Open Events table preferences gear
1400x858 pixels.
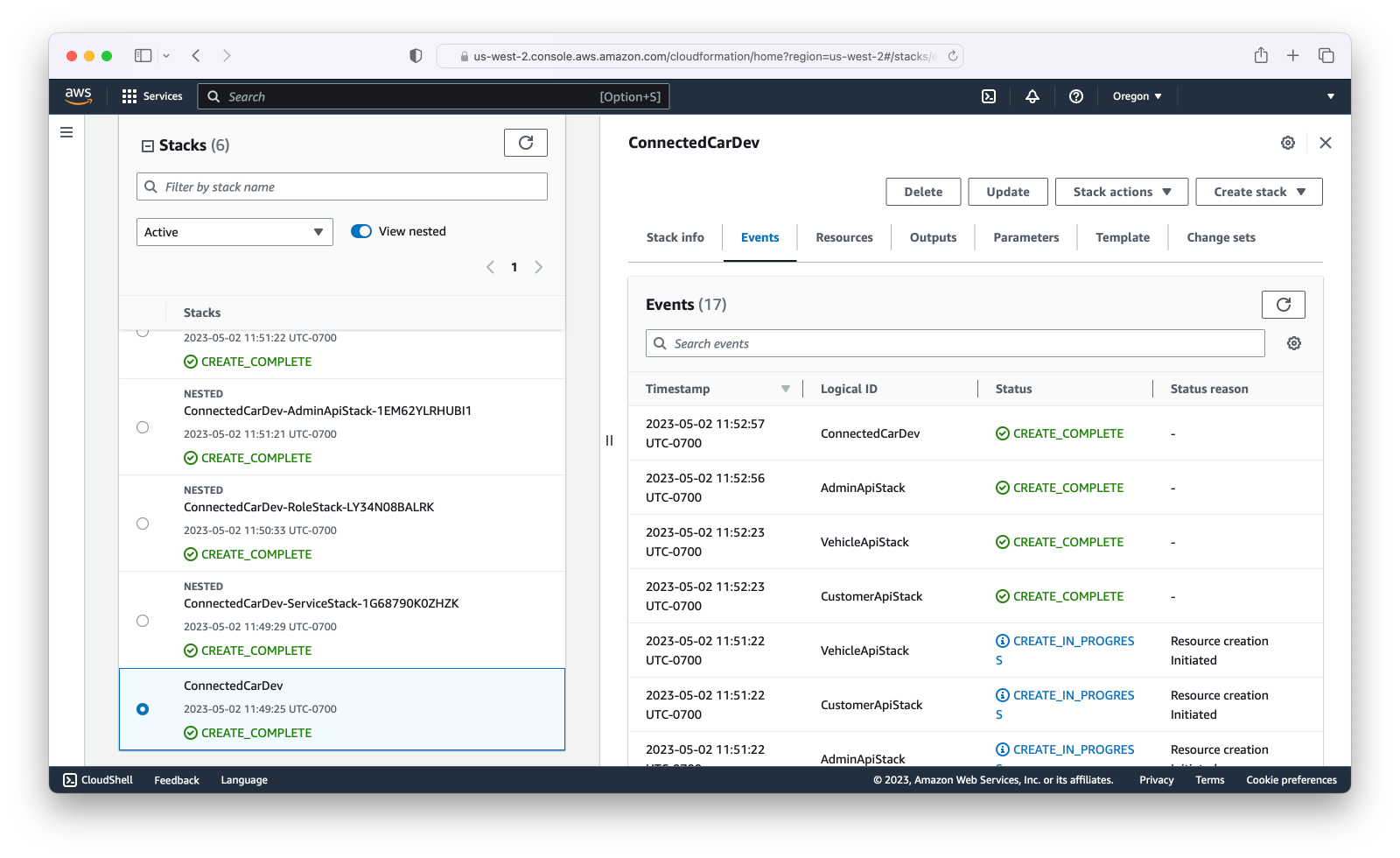[x=1294, y=343]
